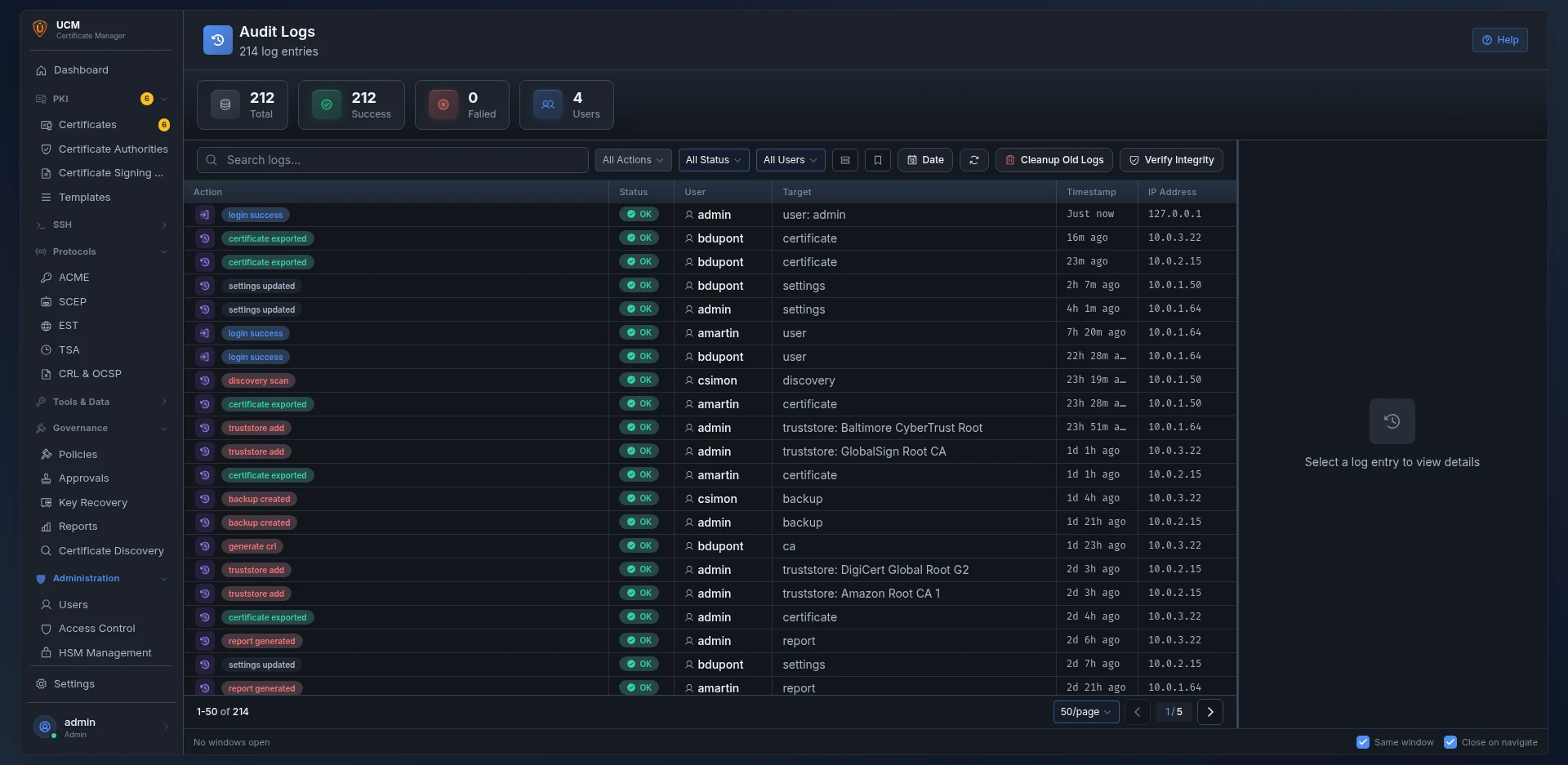
Task: Click the list view icon beside All Users
Action: [845, 160]
